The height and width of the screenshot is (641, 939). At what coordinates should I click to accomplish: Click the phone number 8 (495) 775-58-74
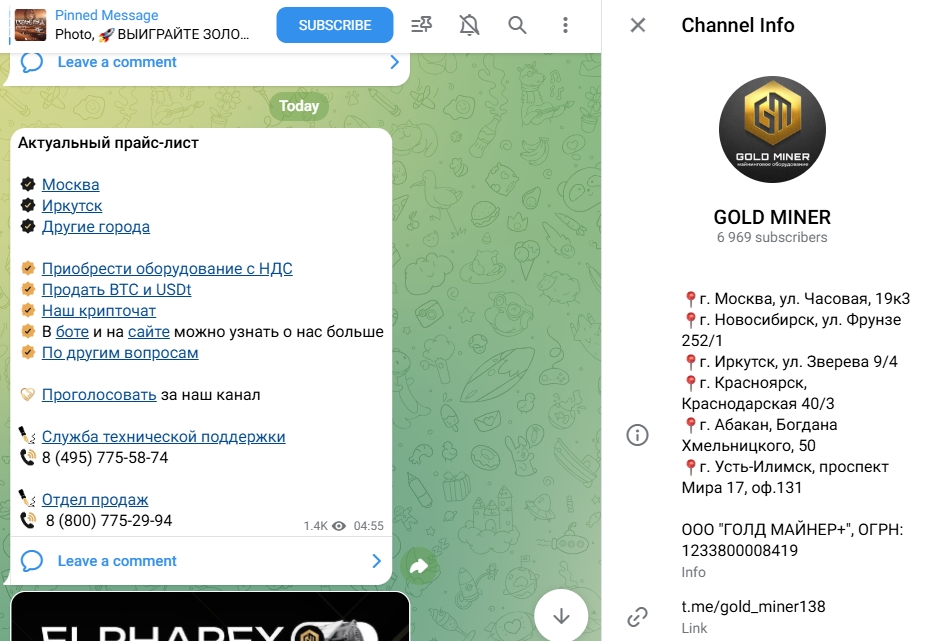coord(105,458)
